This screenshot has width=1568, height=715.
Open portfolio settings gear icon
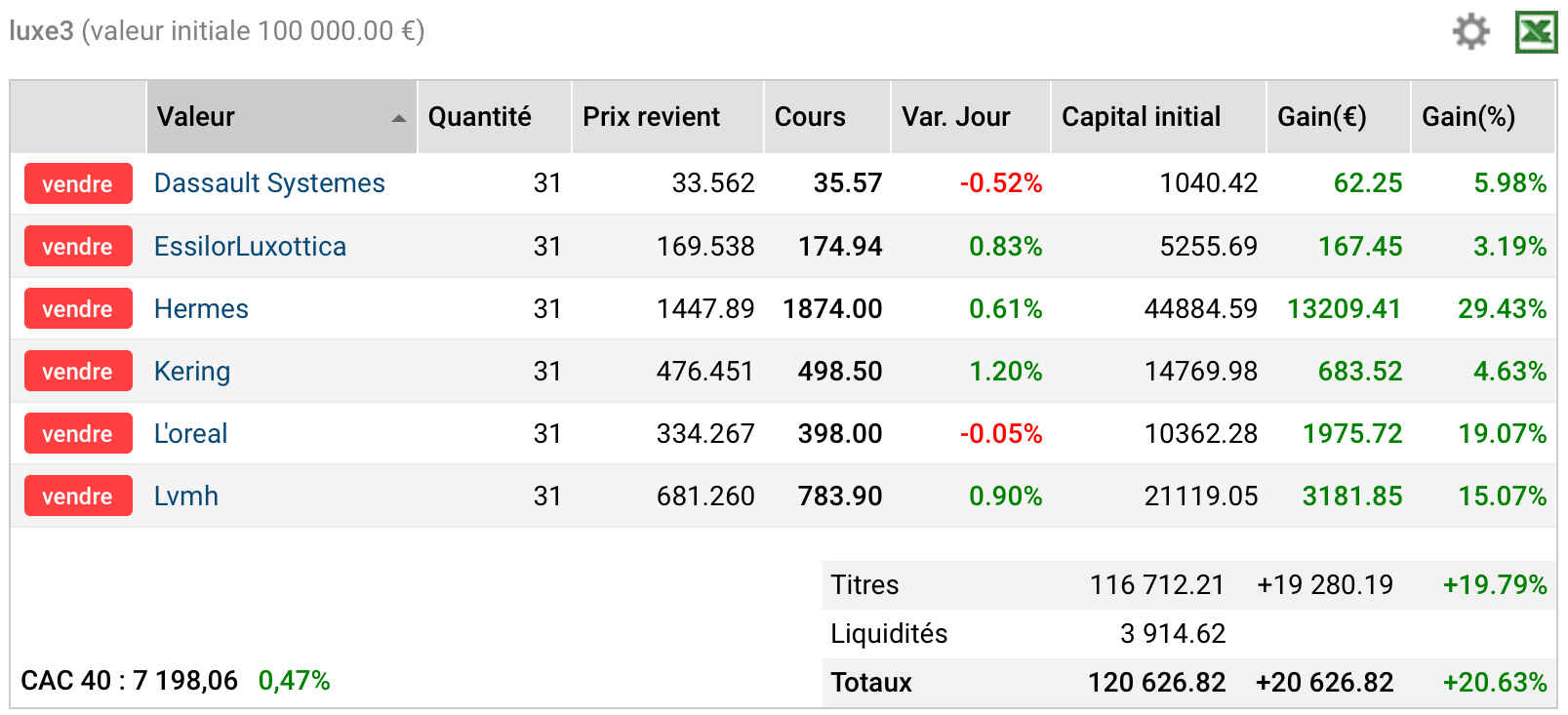tap(1470, 31)
